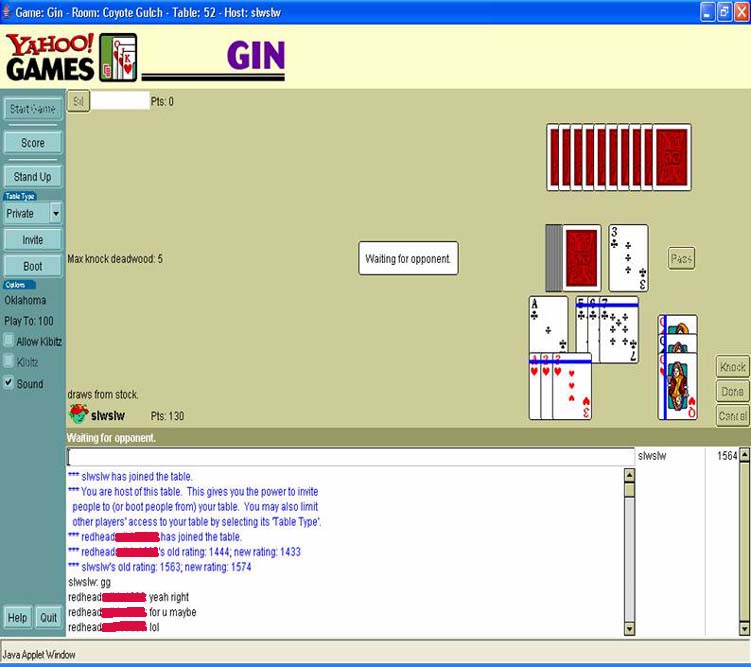Click the Boot button

[33, 266]
